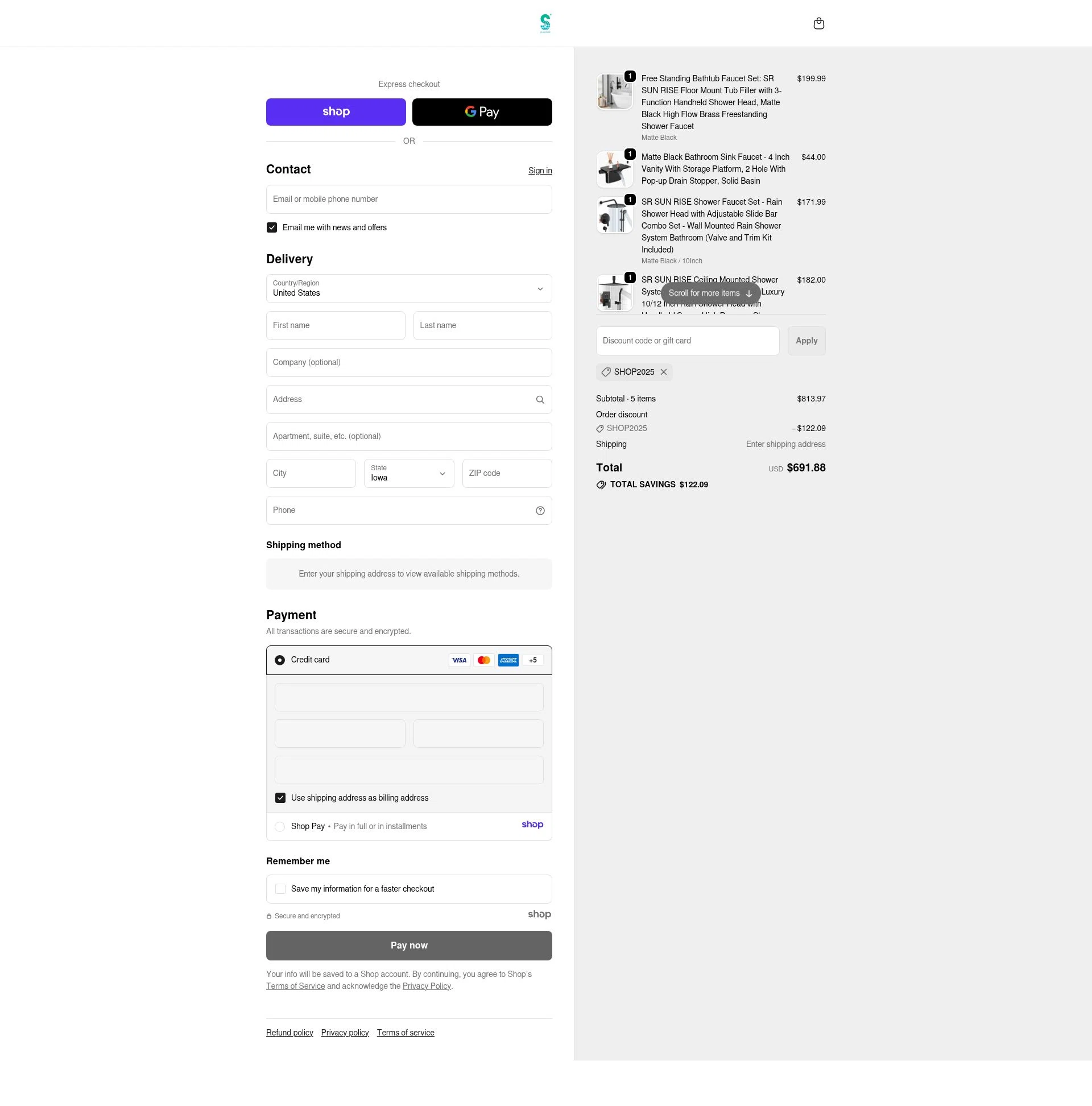1092x1106 pixels.
Task: Open the shopping bag cart icon
Action: point(818,23)
